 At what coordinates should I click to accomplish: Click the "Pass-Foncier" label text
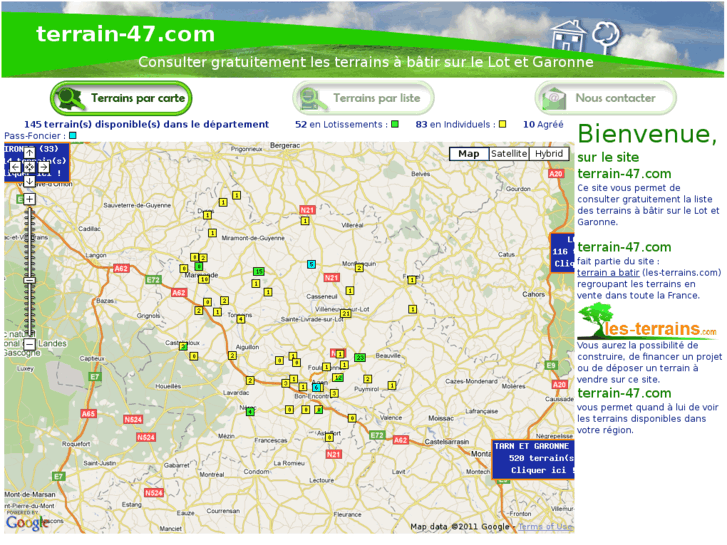click(x=32, y=136)
